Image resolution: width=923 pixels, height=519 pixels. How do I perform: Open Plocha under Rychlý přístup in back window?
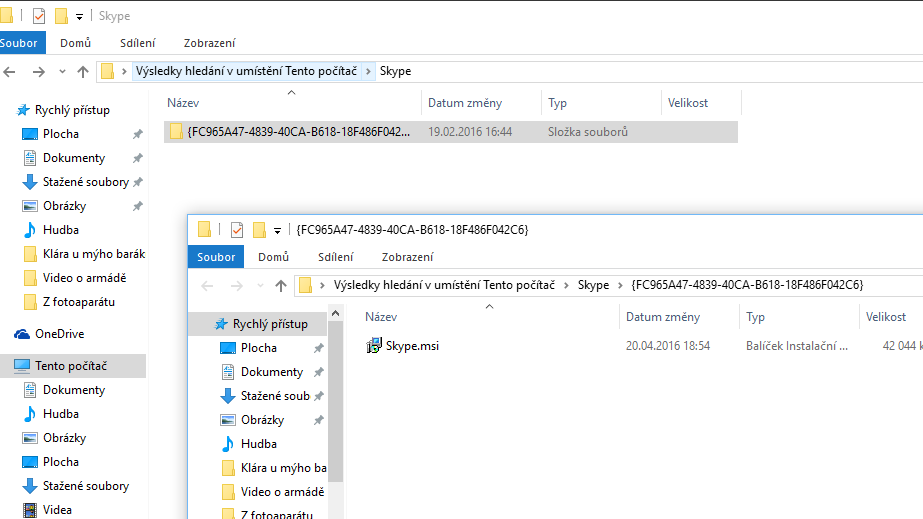(61, 134)
